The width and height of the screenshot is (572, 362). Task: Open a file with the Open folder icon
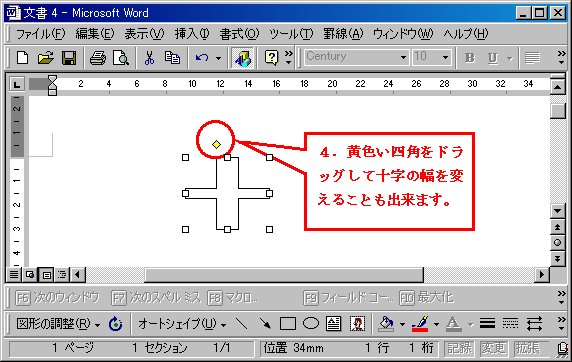(46, 58)
